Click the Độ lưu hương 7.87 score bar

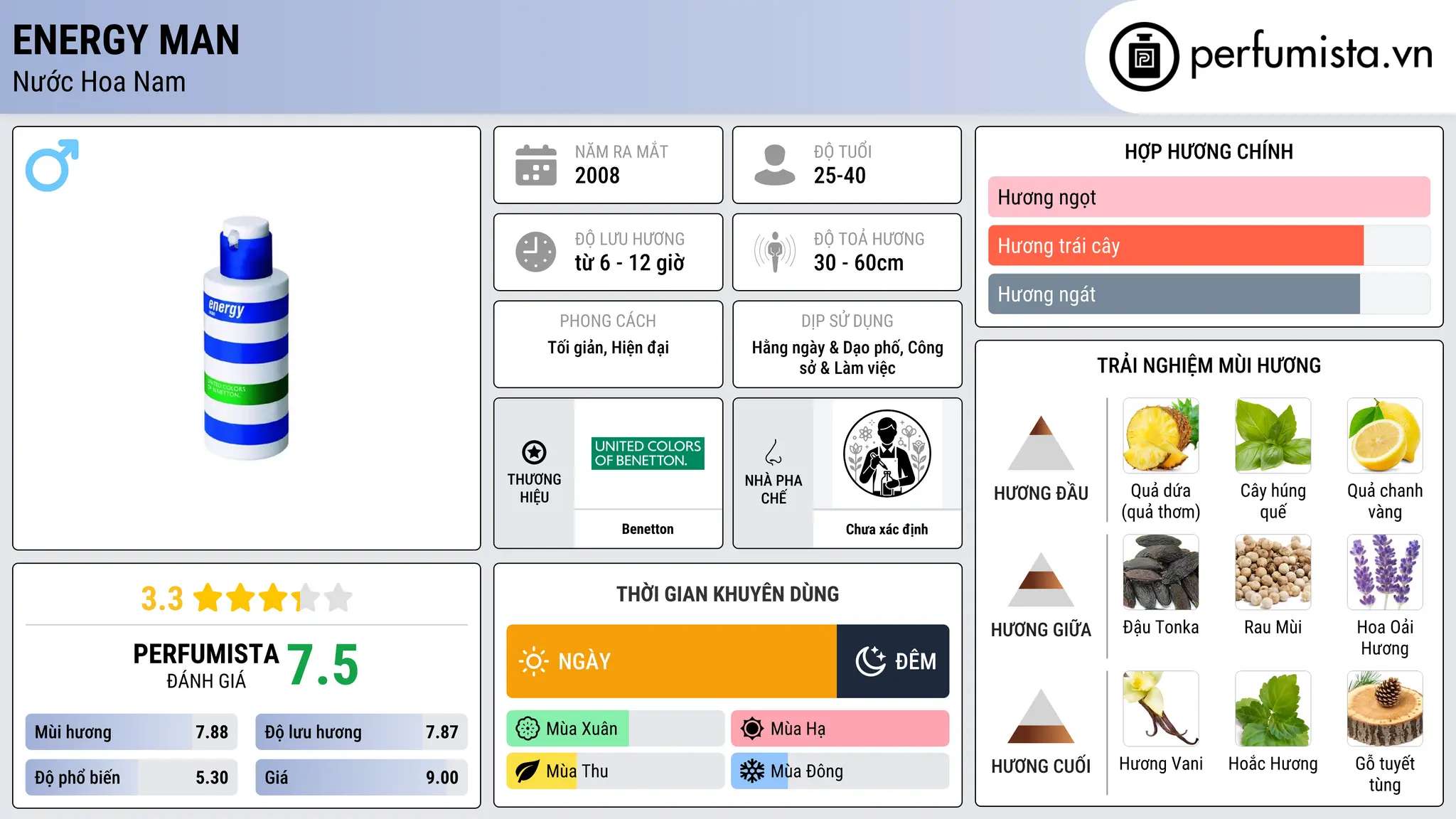coord(361,732)
